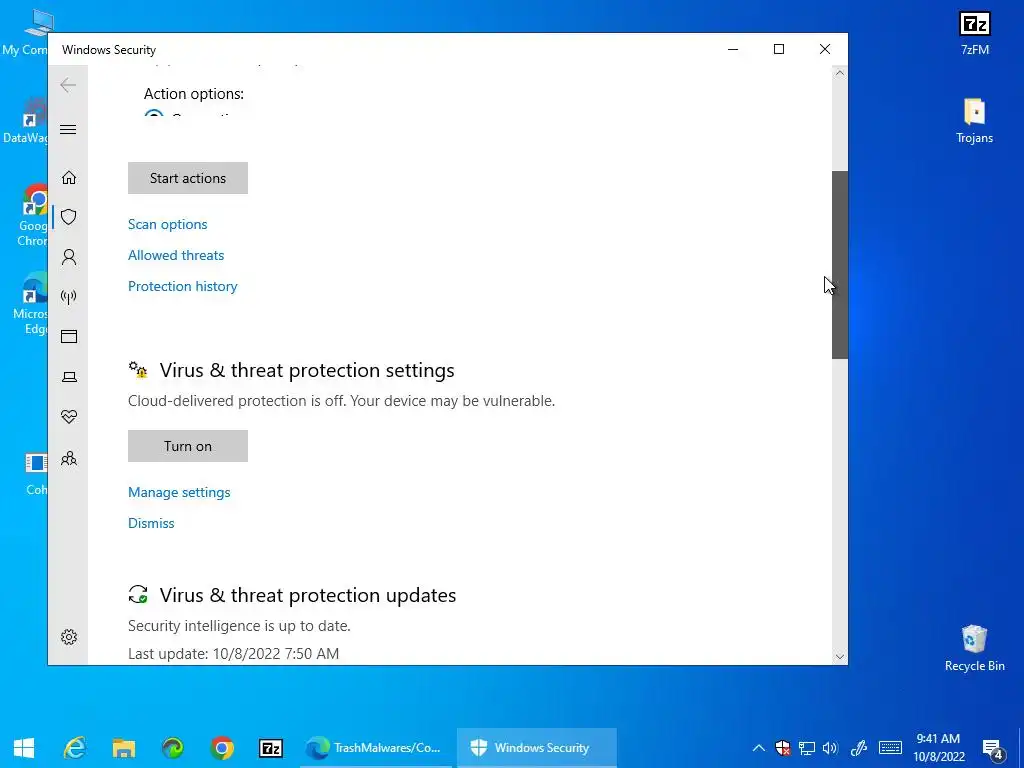Screen dimensions: 1024x768
Task: Select Windows Security taskbar button
Action: (x=536, y=748)
